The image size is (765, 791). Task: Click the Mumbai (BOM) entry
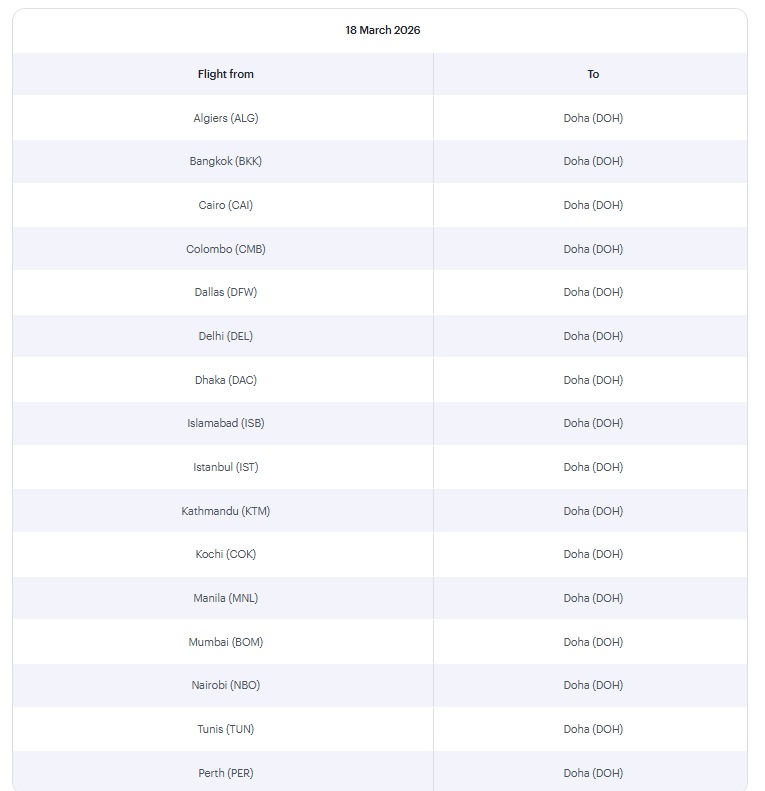coord(225,642)
